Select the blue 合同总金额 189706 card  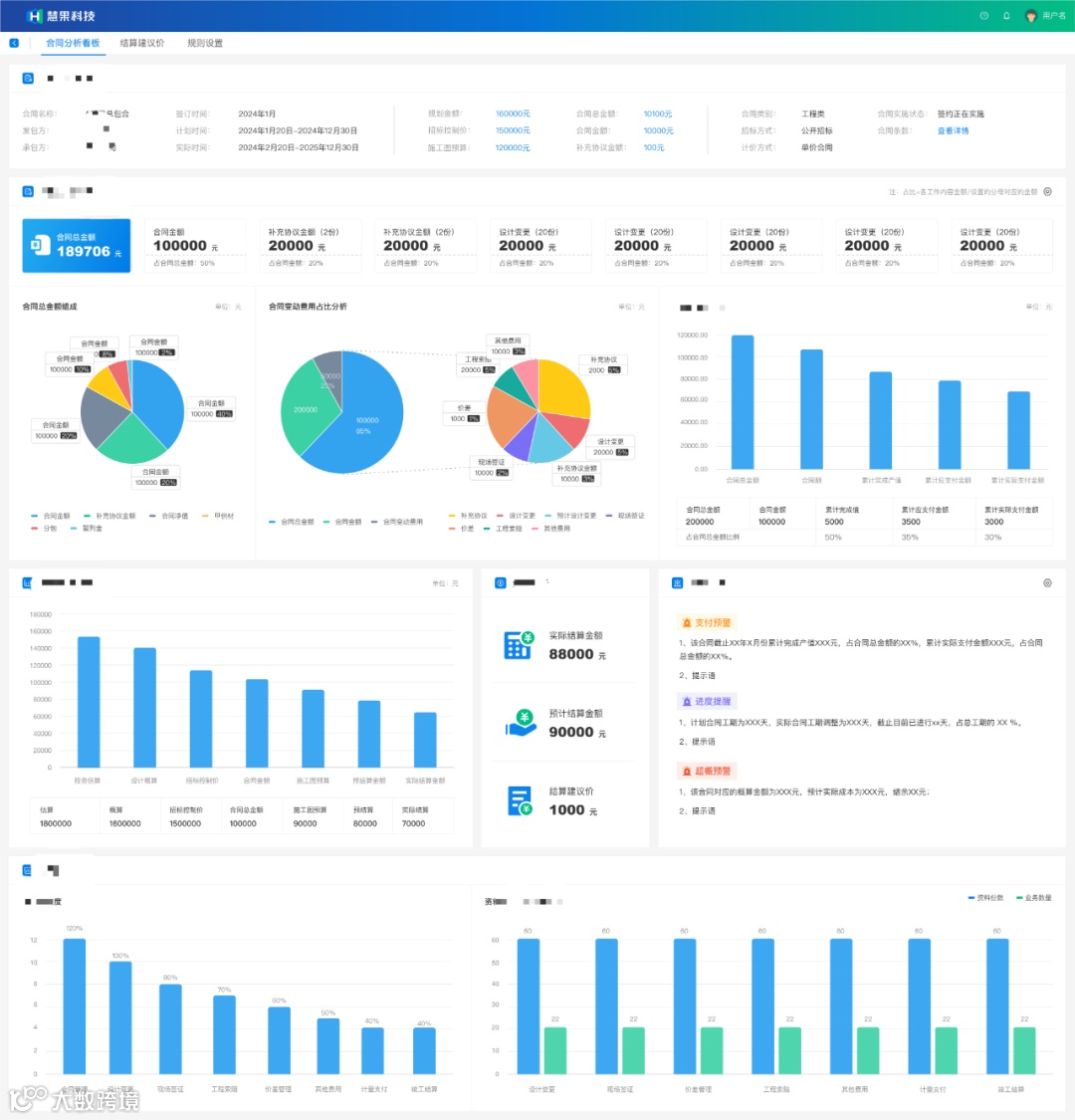(77, 245)
